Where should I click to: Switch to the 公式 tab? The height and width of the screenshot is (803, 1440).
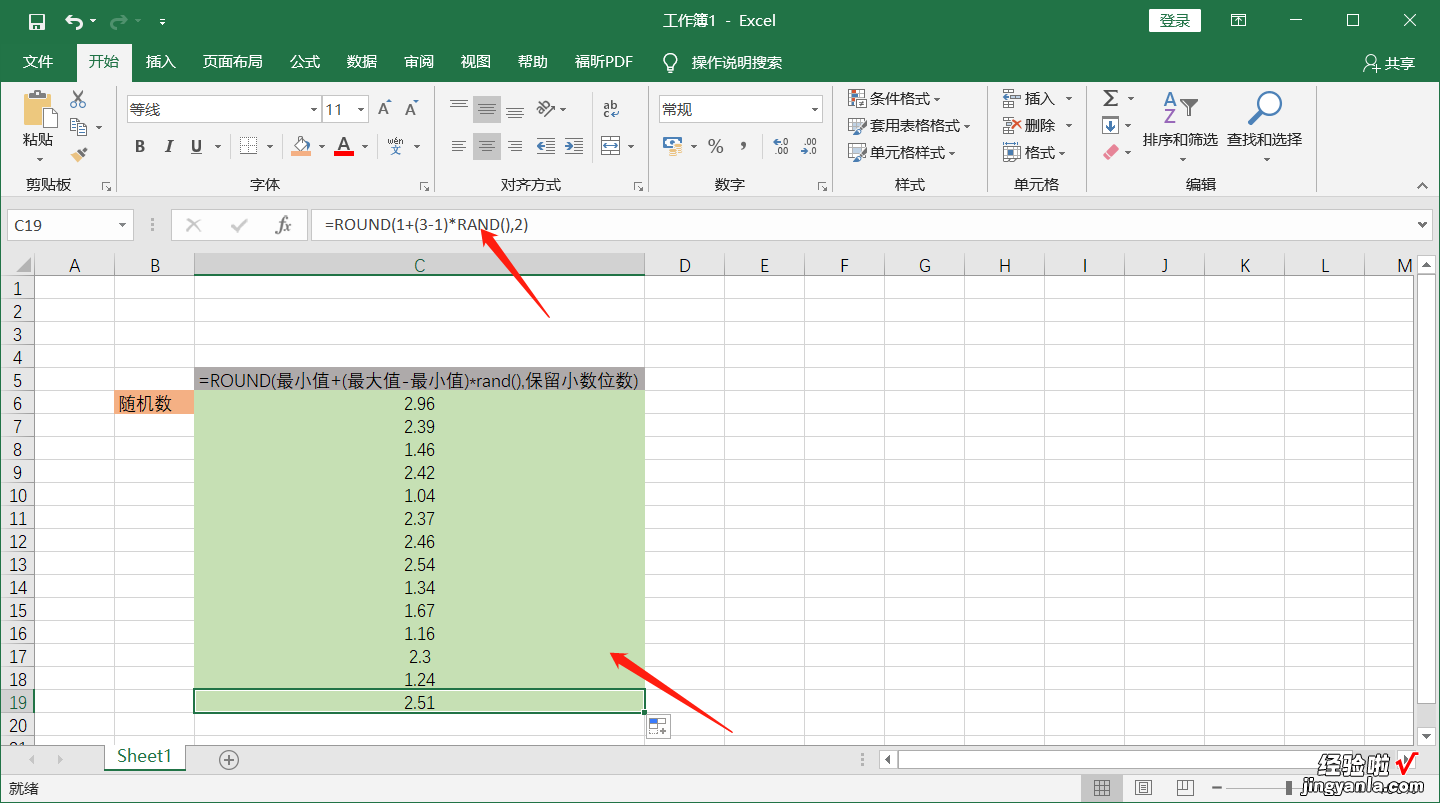tap(305, 62)
